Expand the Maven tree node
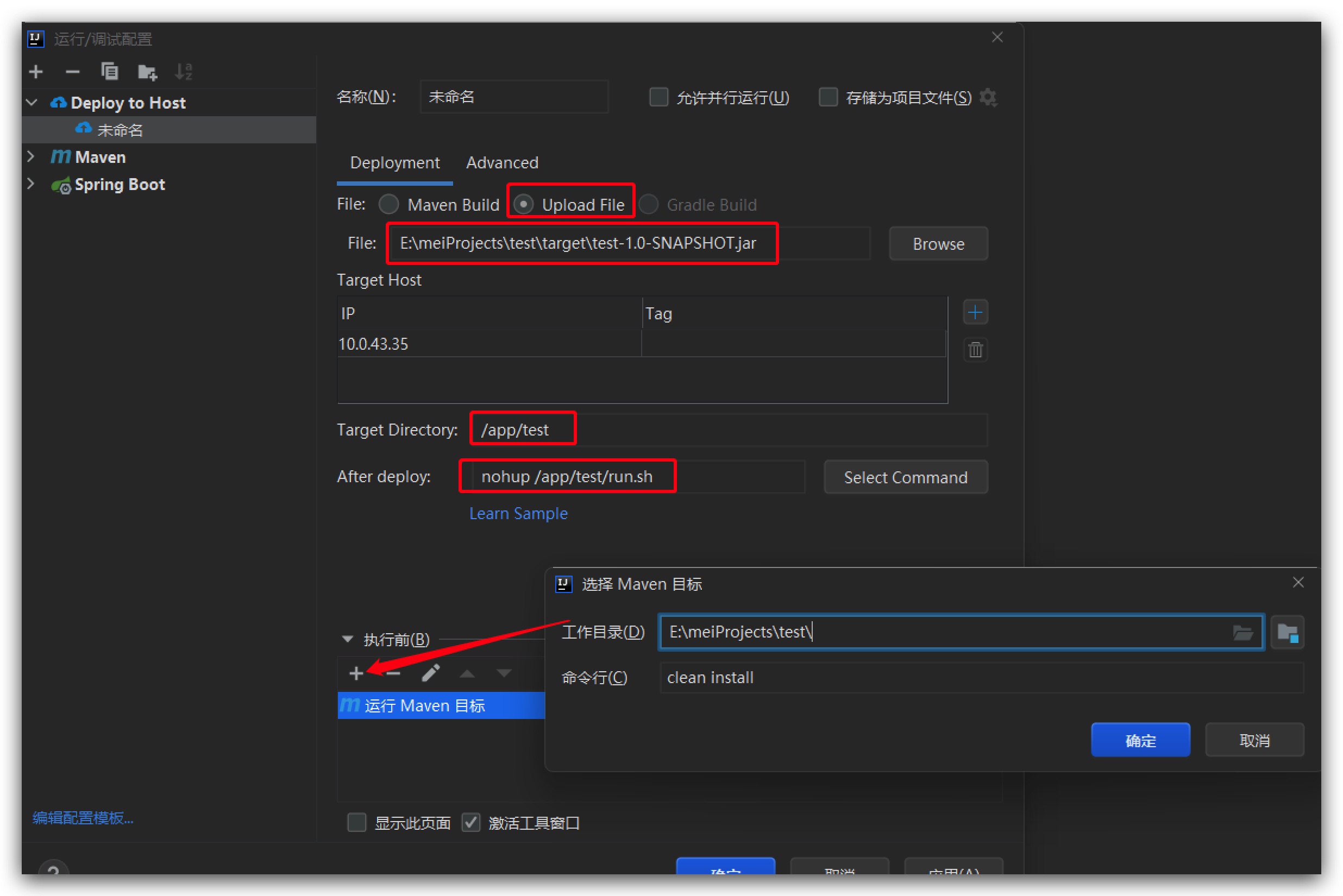 coord(32,156)
